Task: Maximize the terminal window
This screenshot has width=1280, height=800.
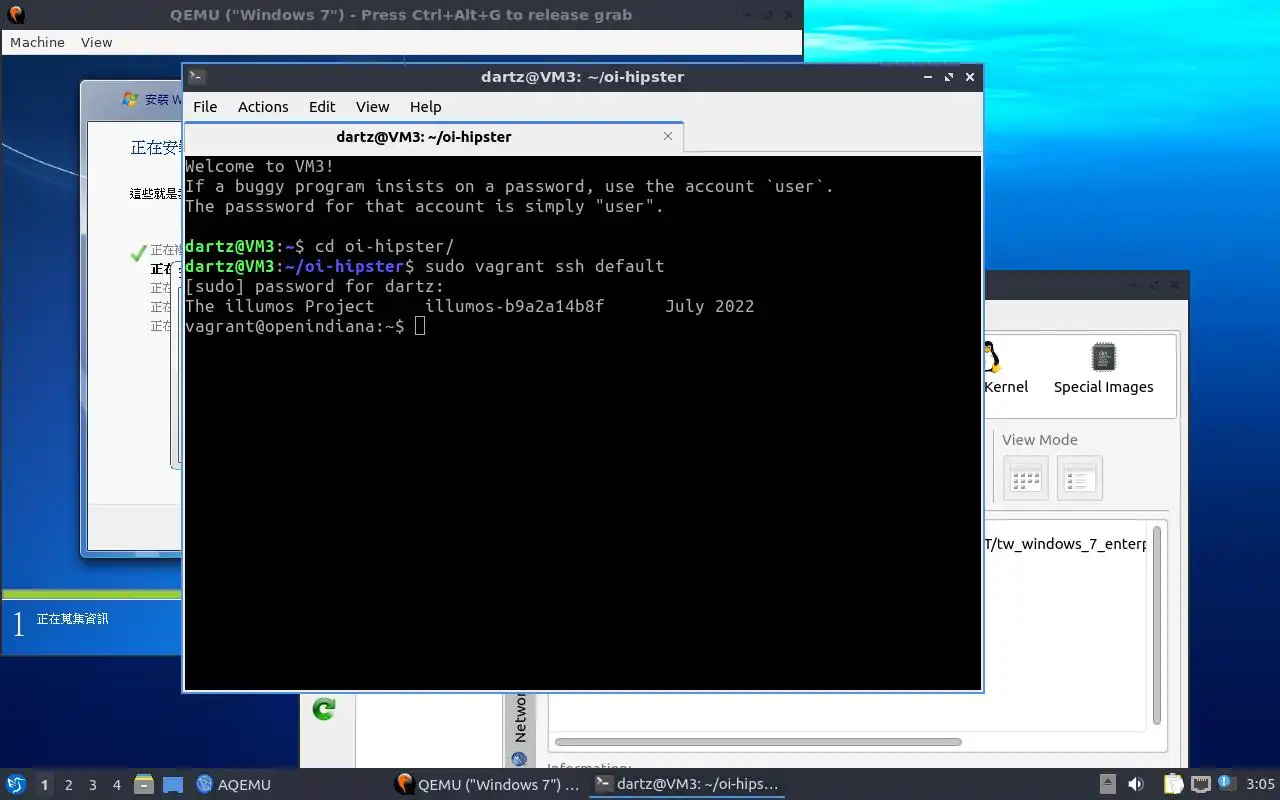Action: tap(949, 77)
